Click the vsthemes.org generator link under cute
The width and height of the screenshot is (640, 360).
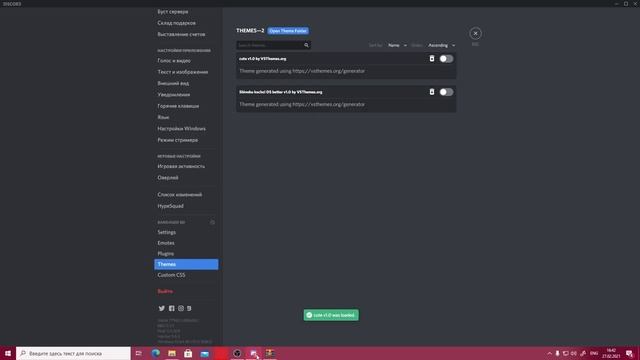pos(329,71)
